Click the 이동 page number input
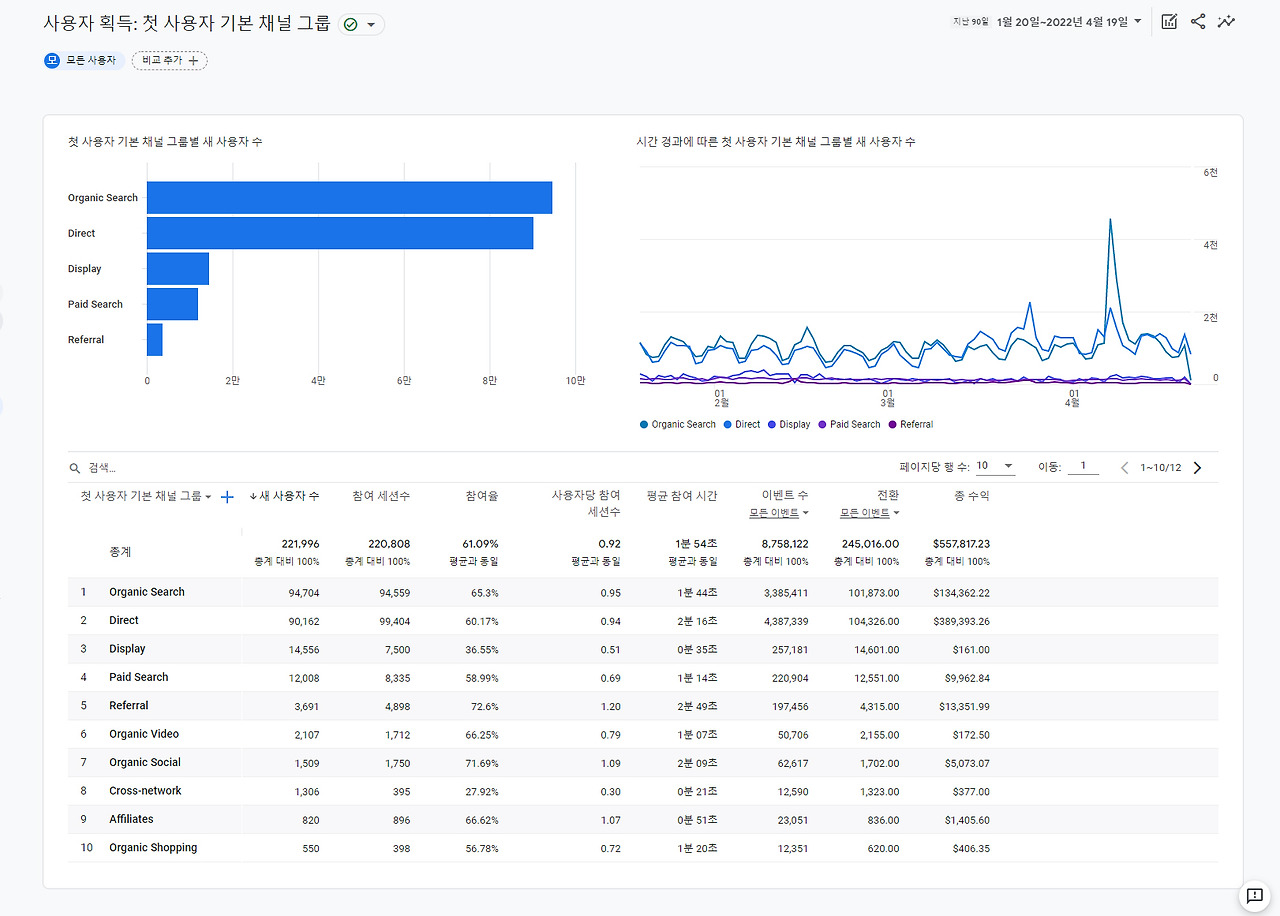The image size is (1280, 916). coord(1083,466)
